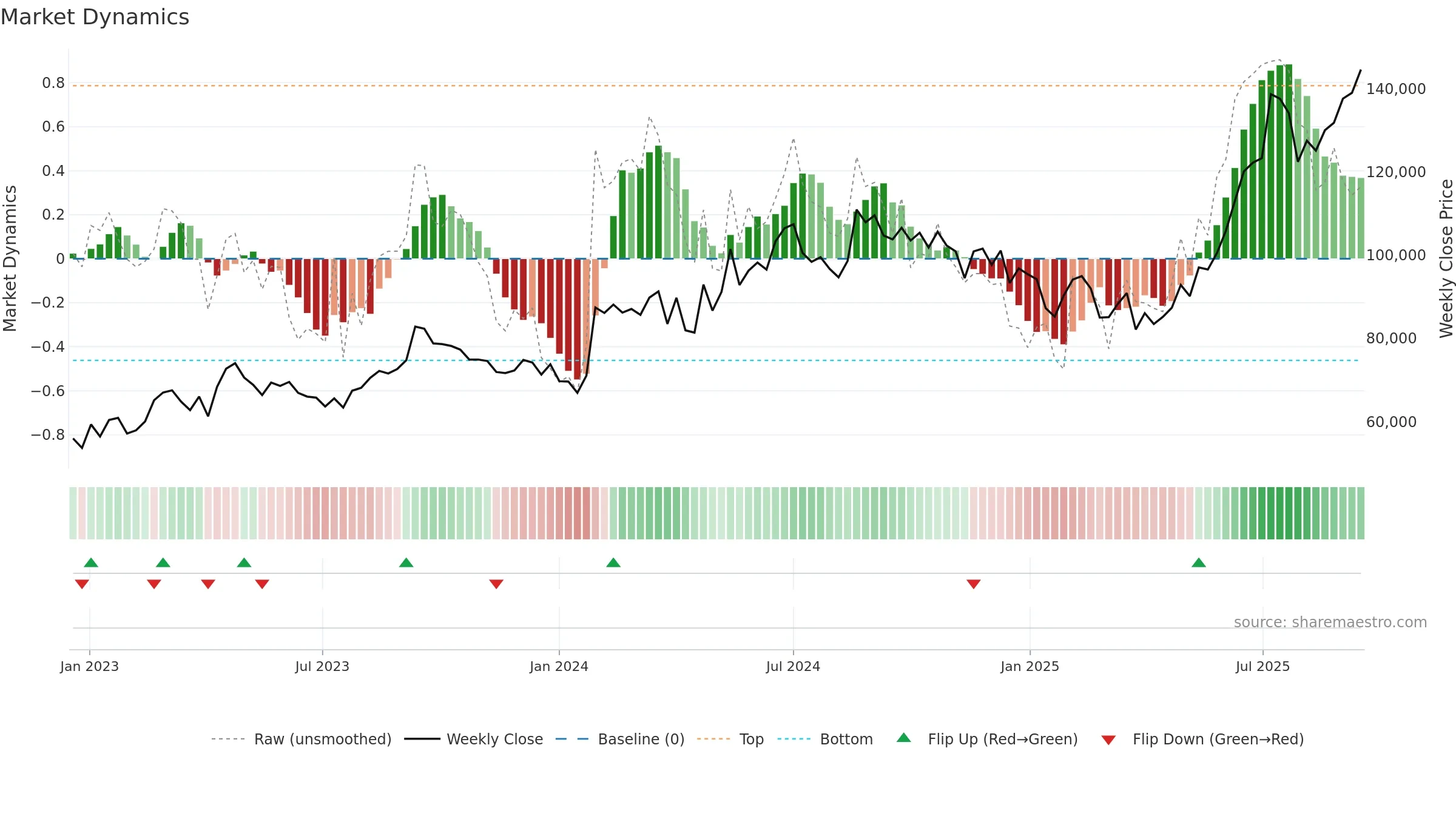1456x819 pixels.
Task: Click the Jul 2025 x-axis label
Action: (x=1262, y=666)
